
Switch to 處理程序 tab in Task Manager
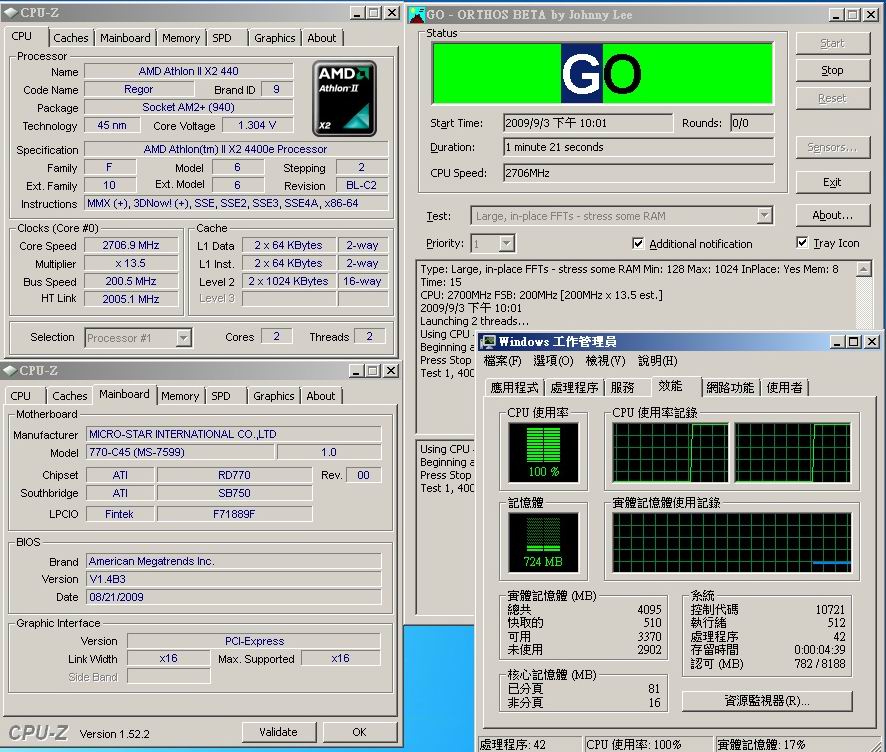[x=574, y=388]
